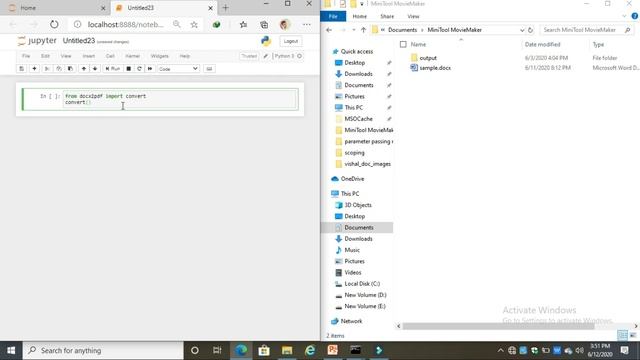
Task: Copy selected cells in Jupyter toolbar
Action: 58,69
